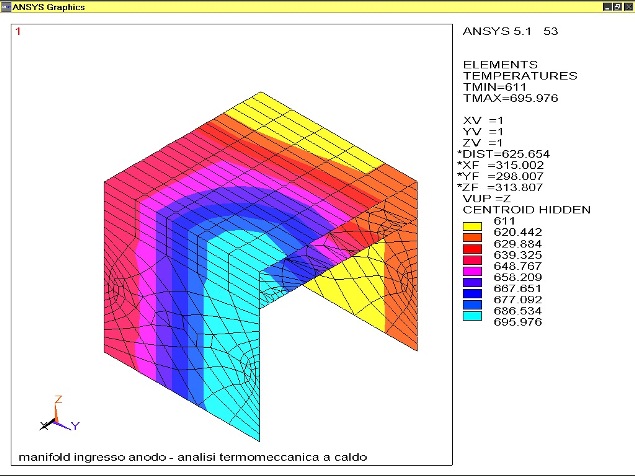Click the 'TMIN=611' value
Screen dimensions: 635x476
point(494,87)
